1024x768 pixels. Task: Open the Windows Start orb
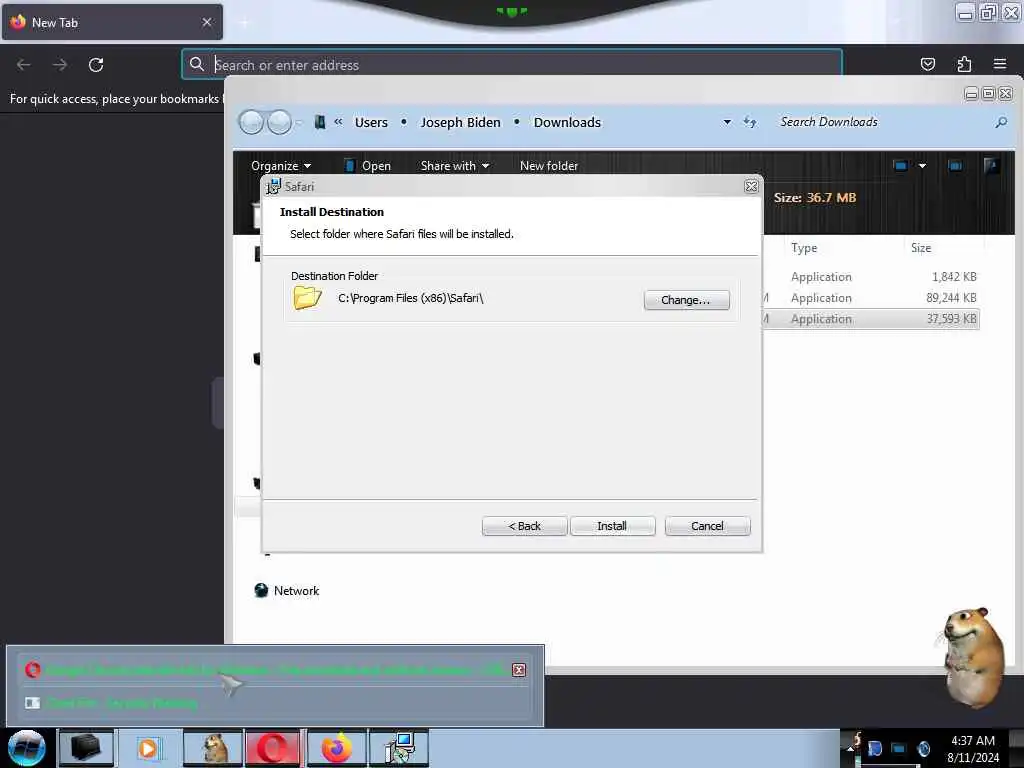[x=26, y=748]
